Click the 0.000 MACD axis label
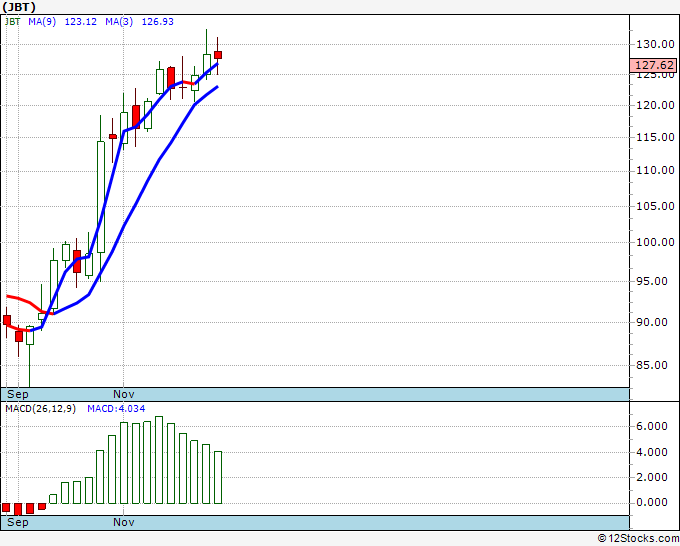The width and height of the screenshot is (680, 546). point(652,503)
